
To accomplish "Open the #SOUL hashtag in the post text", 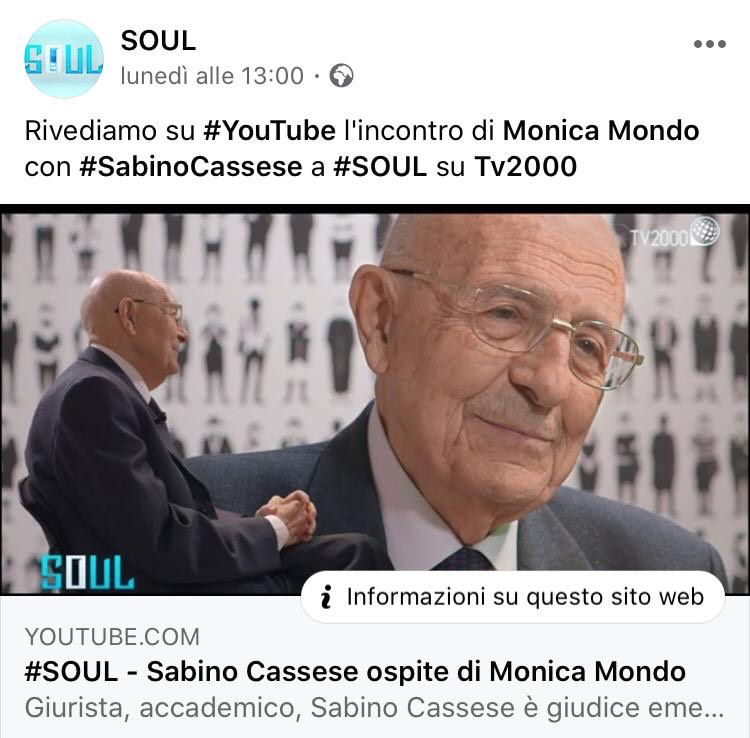I will [380, 167].
